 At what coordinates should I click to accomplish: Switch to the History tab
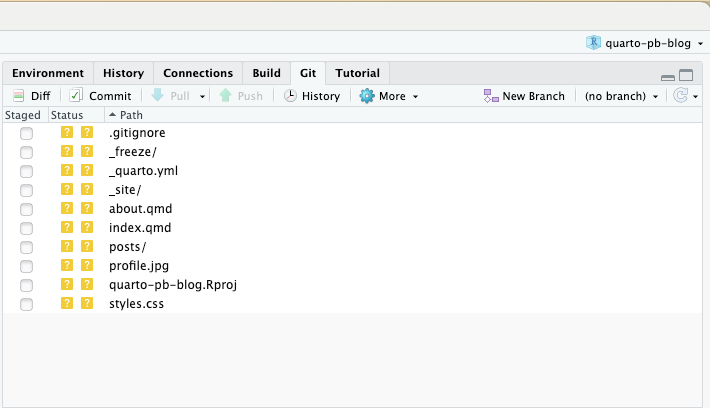pos(123,73)
